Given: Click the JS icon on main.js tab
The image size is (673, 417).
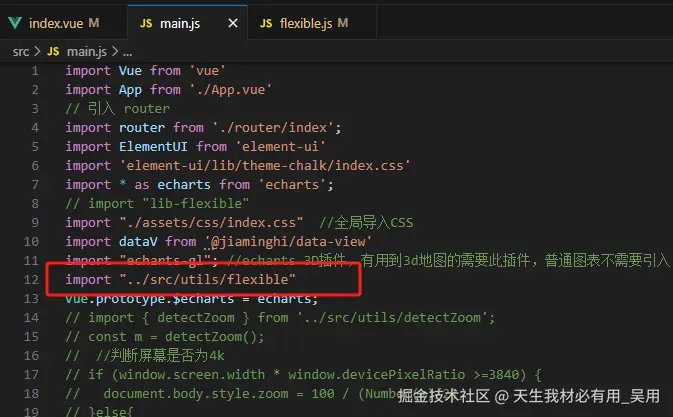Looking at the screenshot, I should 146,23.
